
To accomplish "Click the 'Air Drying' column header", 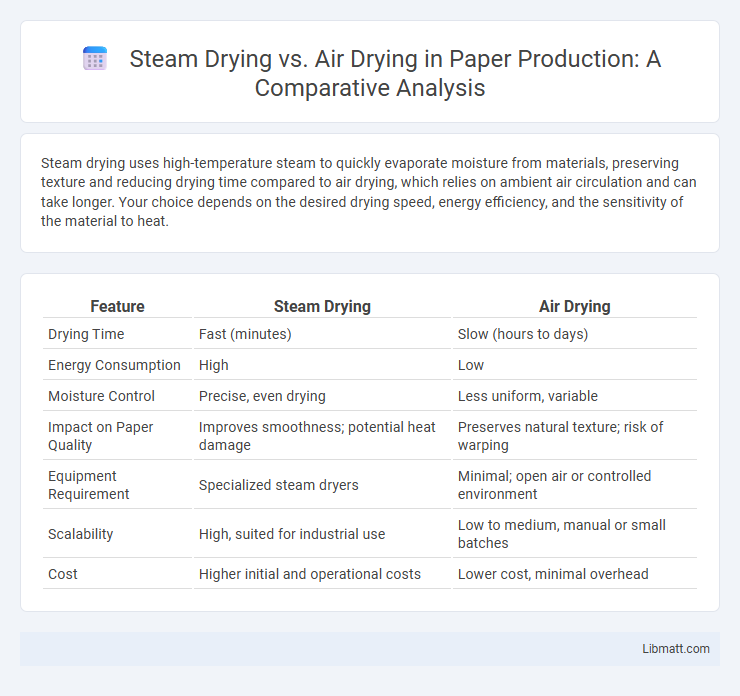I will coord(574,307).
